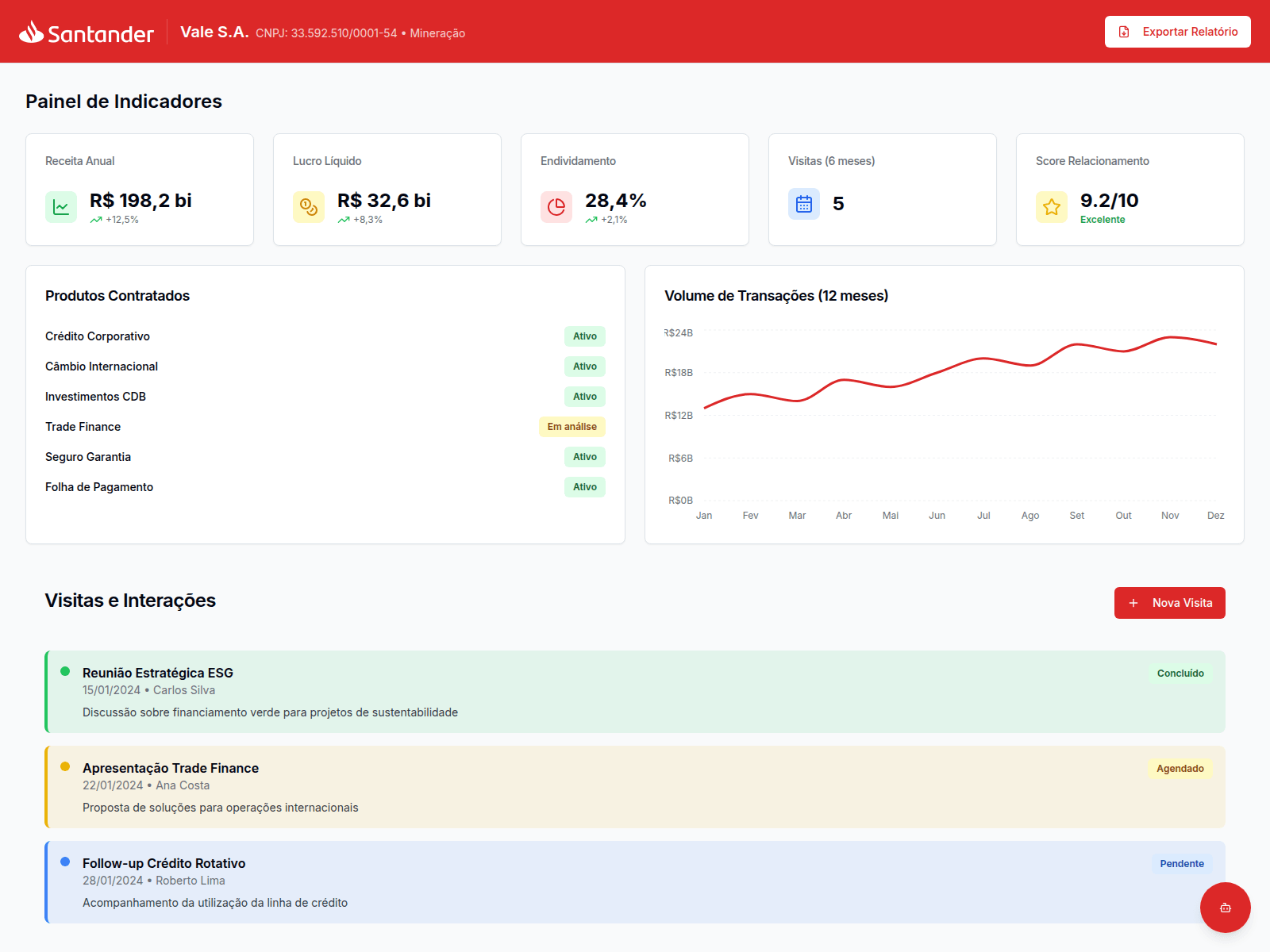Open the Apresentação Trade Finance visit title
This screenshot has width=1270, height=952.
pos(171,768)
